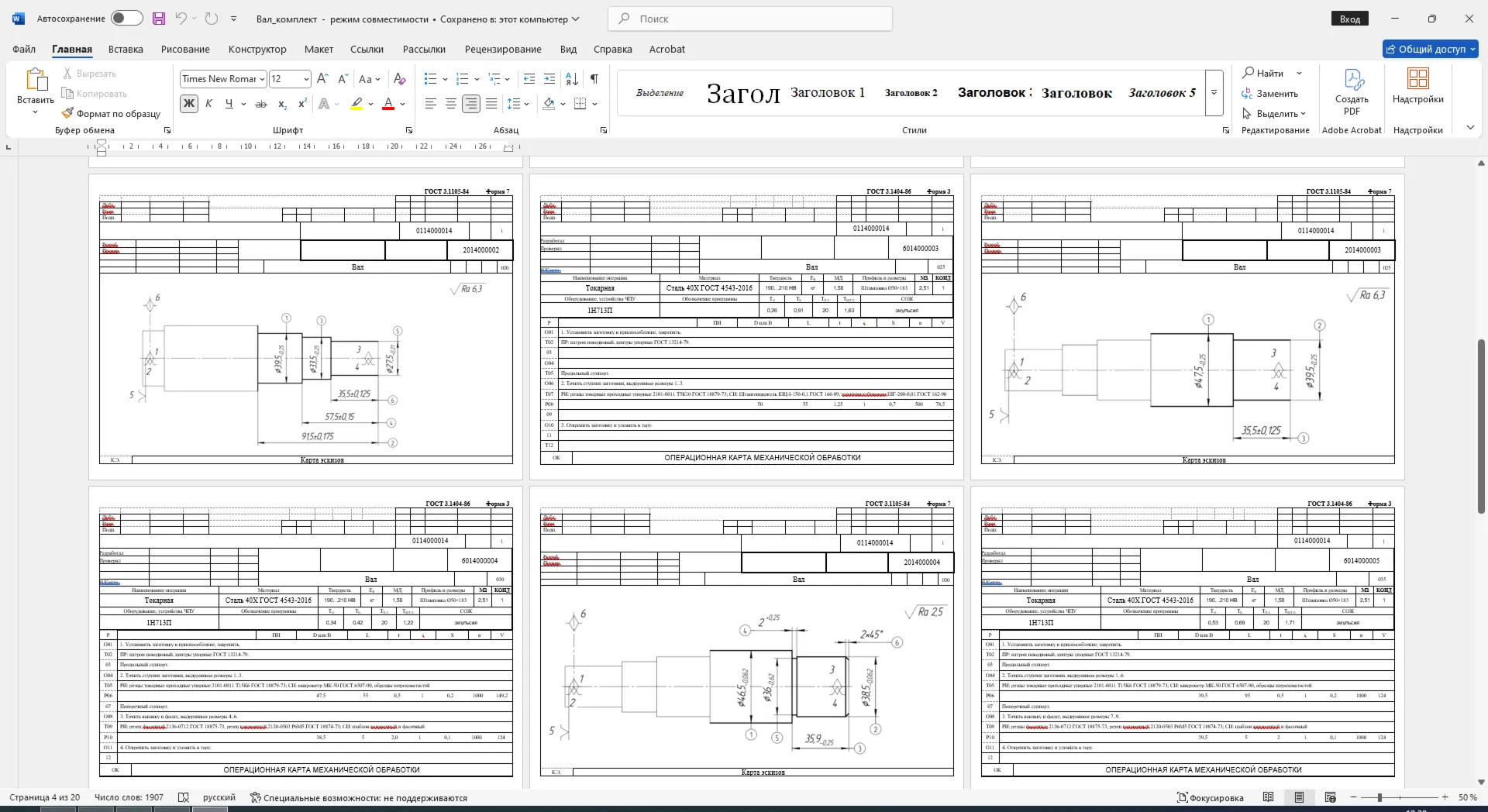Click the Create Adobe PDF icon
This screenshot has height=812, width=1488.
click(x=1352, y=91)
